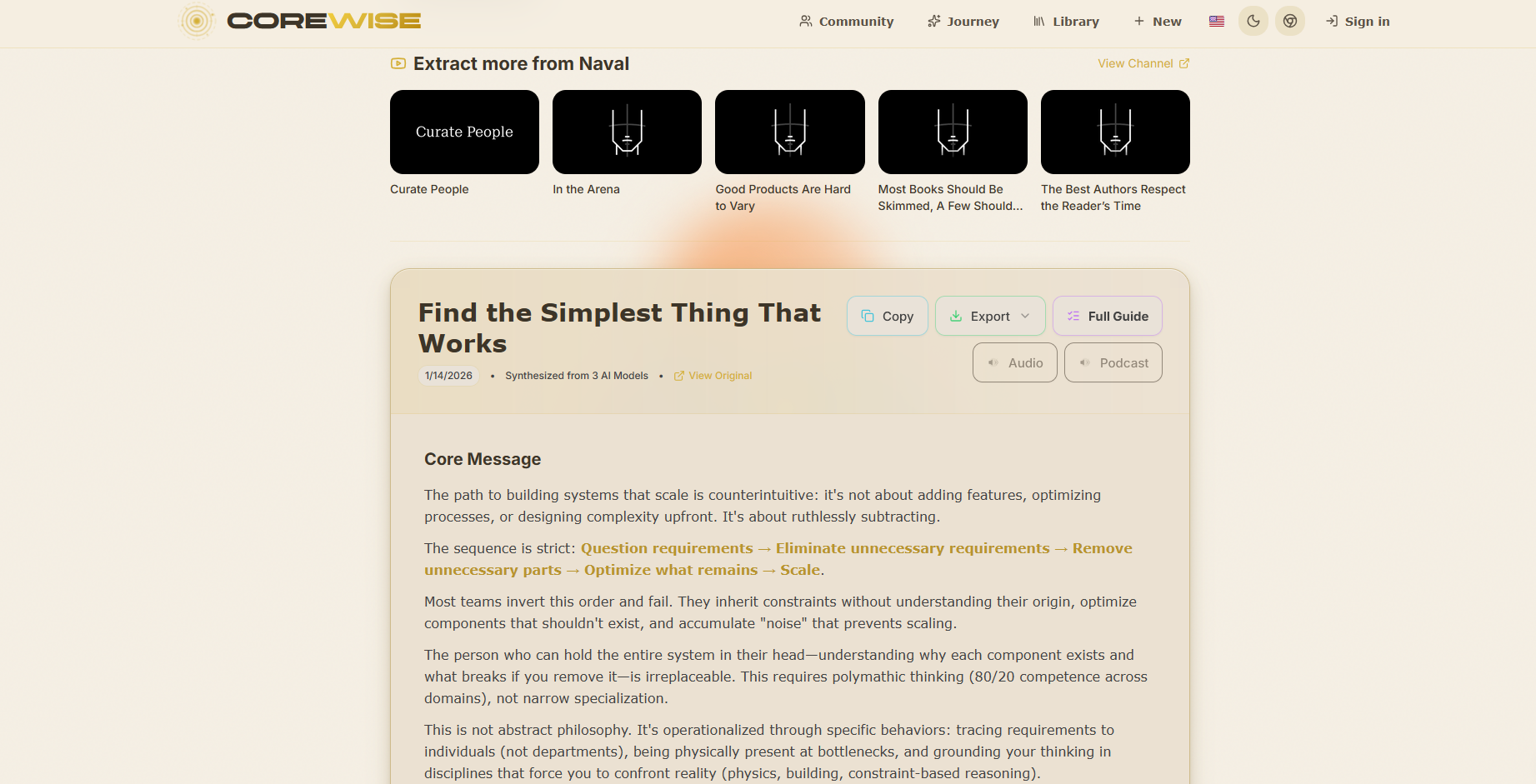Screen dimensions: 1536x784
Task: Click the Copy button
Action: click(887, 316)
